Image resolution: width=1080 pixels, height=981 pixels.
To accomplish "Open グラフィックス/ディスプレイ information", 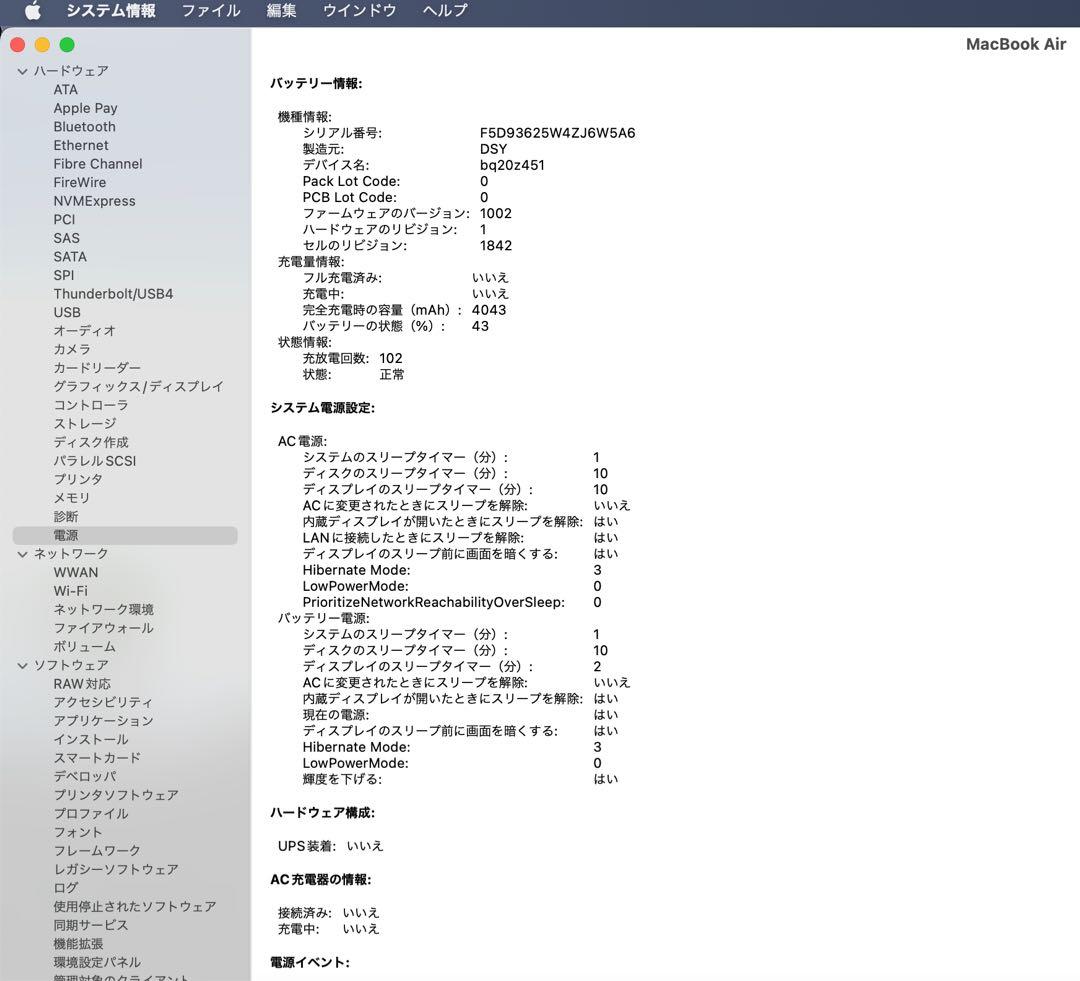I will (139, 386).
